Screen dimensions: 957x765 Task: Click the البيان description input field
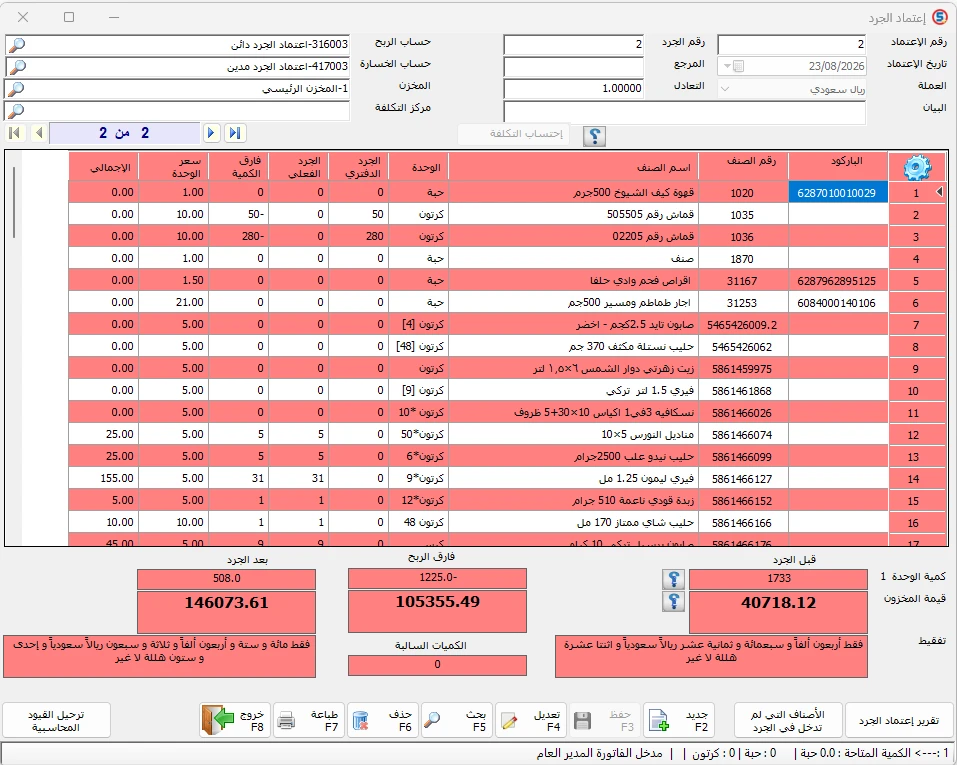pos(684,112)
